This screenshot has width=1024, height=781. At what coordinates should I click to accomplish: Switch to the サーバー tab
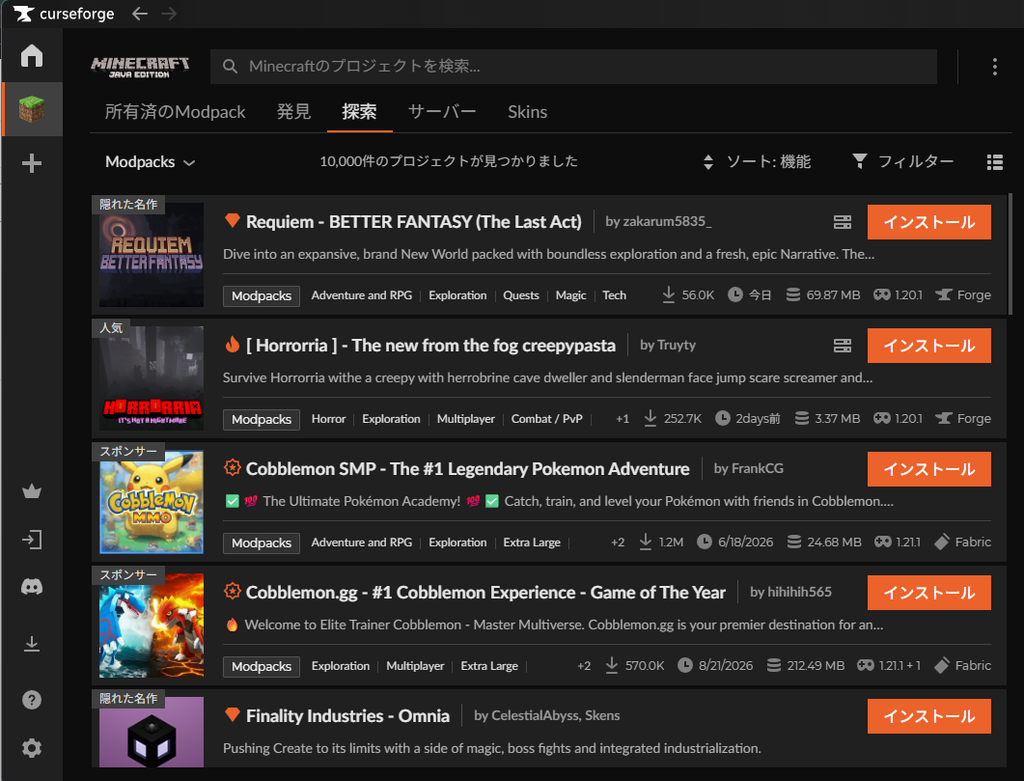coord(442,112)
